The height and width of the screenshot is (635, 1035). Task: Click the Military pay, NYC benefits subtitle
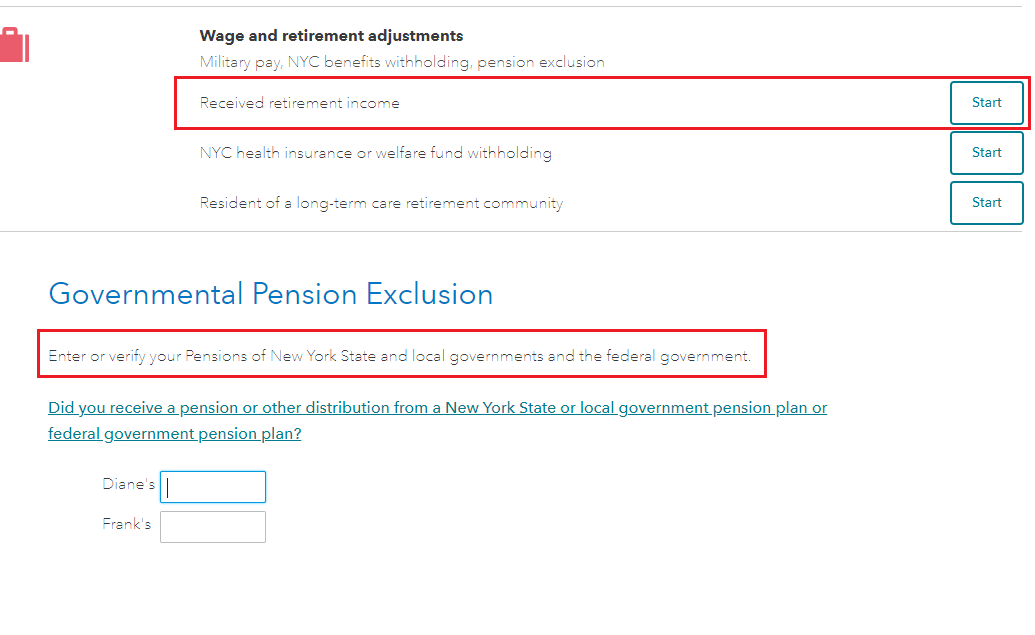pyautogui.click(x=402, y=62)
